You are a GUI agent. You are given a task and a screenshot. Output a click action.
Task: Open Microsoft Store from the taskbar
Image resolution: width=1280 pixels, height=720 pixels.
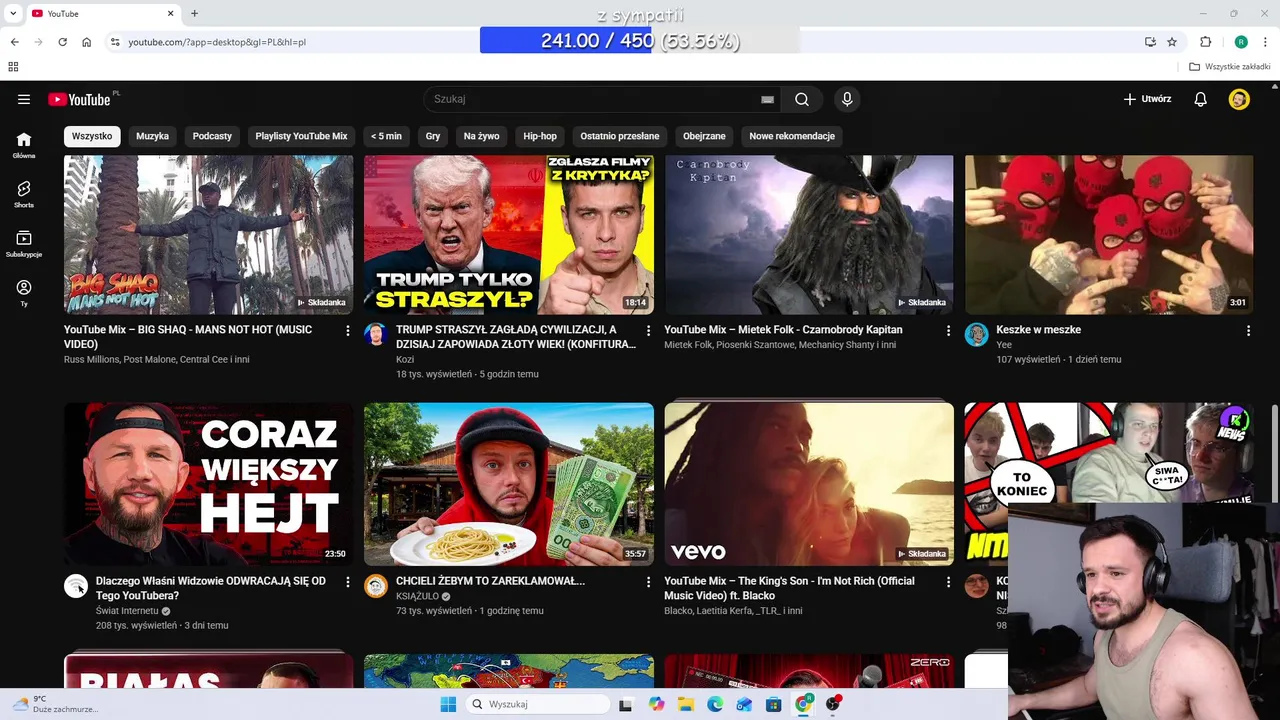(773, 704)
